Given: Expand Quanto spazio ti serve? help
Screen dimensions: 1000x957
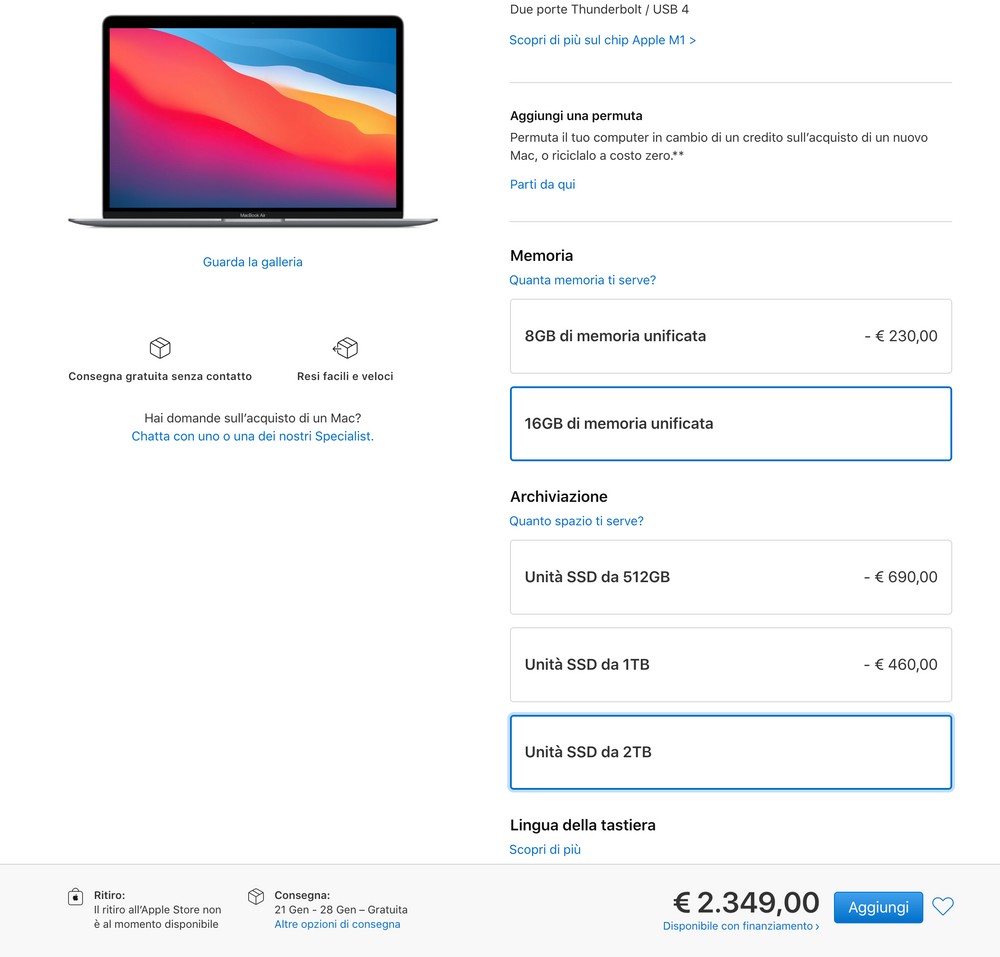Looking at the screenshot, I should 576,521.
